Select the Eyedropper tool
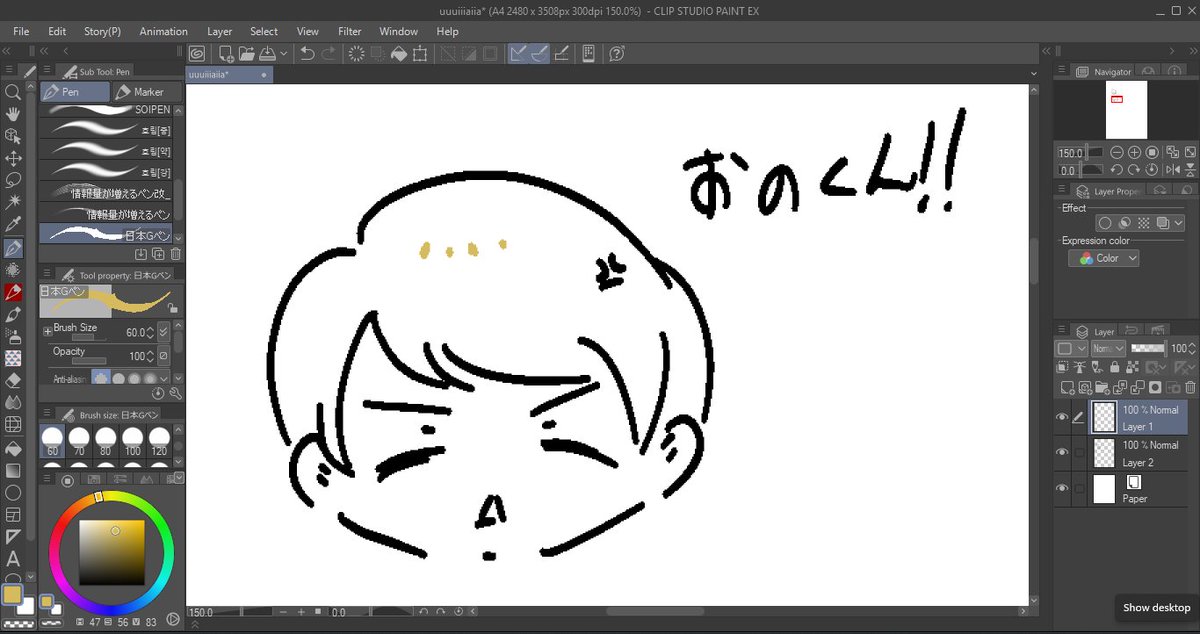1200x634 pixels. (13, 225)
